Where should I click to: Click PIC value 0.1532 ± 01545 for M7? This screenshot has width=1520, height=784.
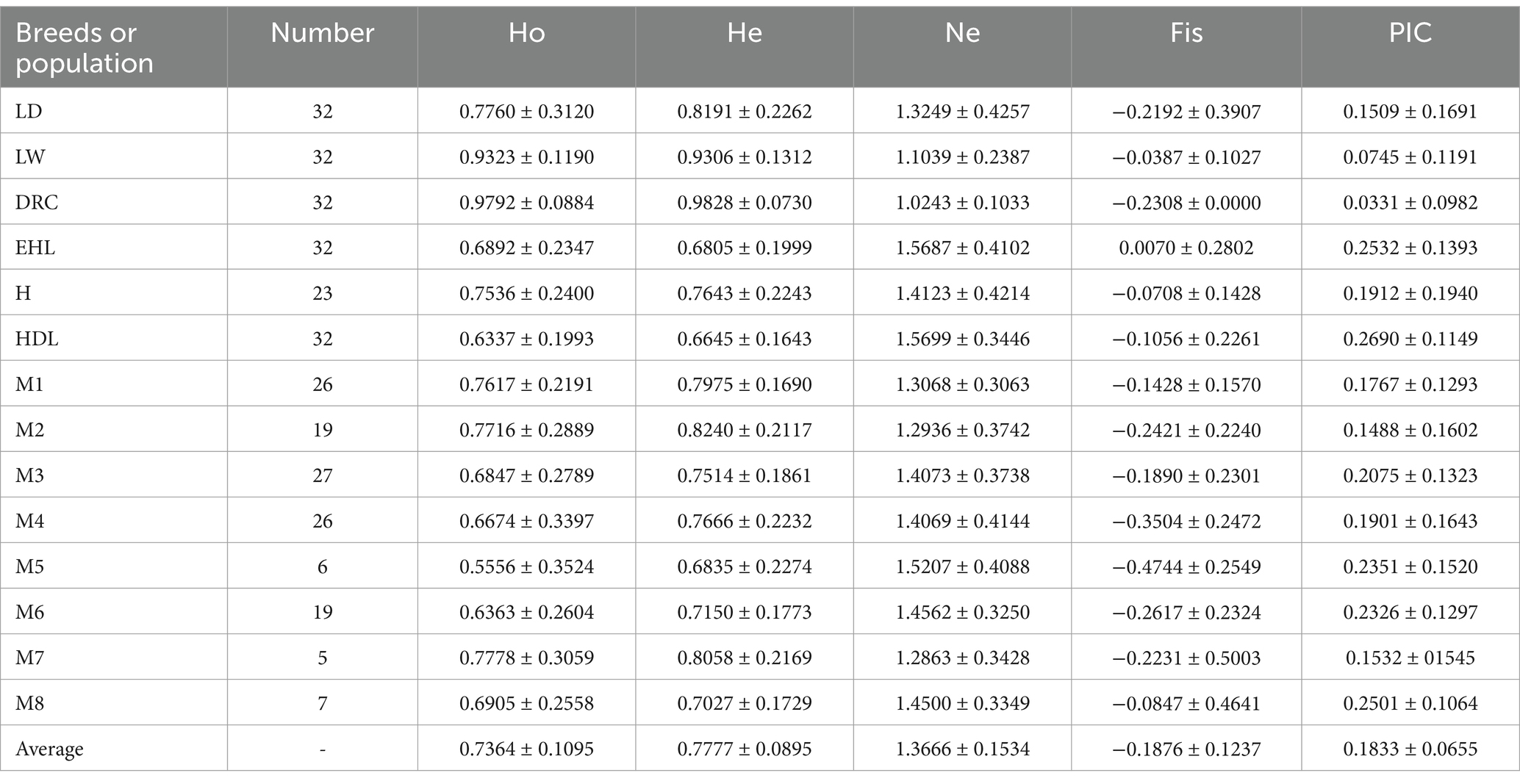tap(1410, 658)
